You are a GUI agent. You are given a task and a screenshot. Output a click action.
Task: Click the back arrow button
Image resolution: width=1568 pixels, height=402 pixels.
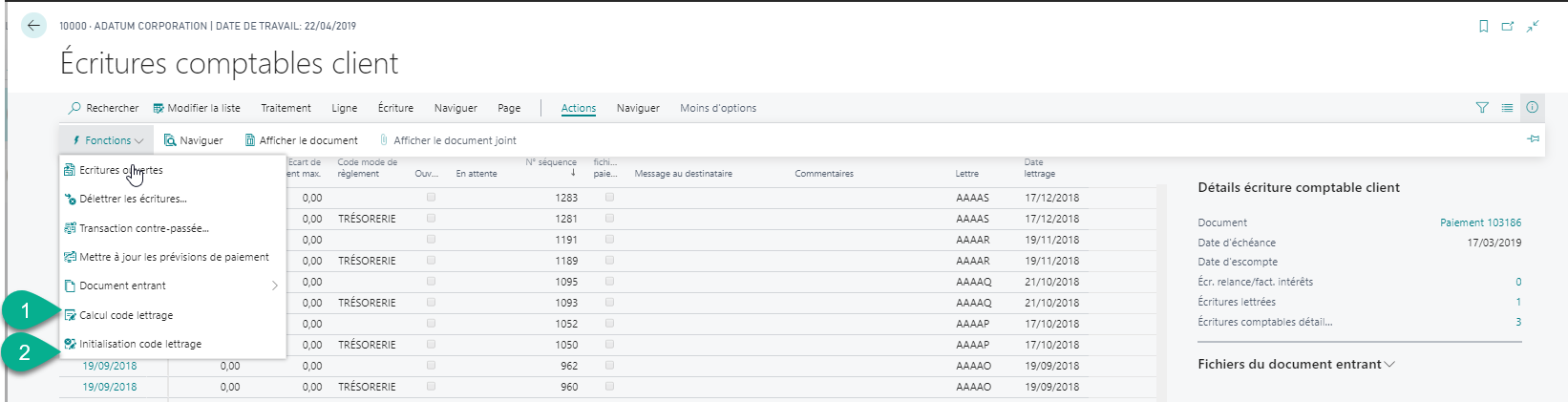click(x=33, y=26)
